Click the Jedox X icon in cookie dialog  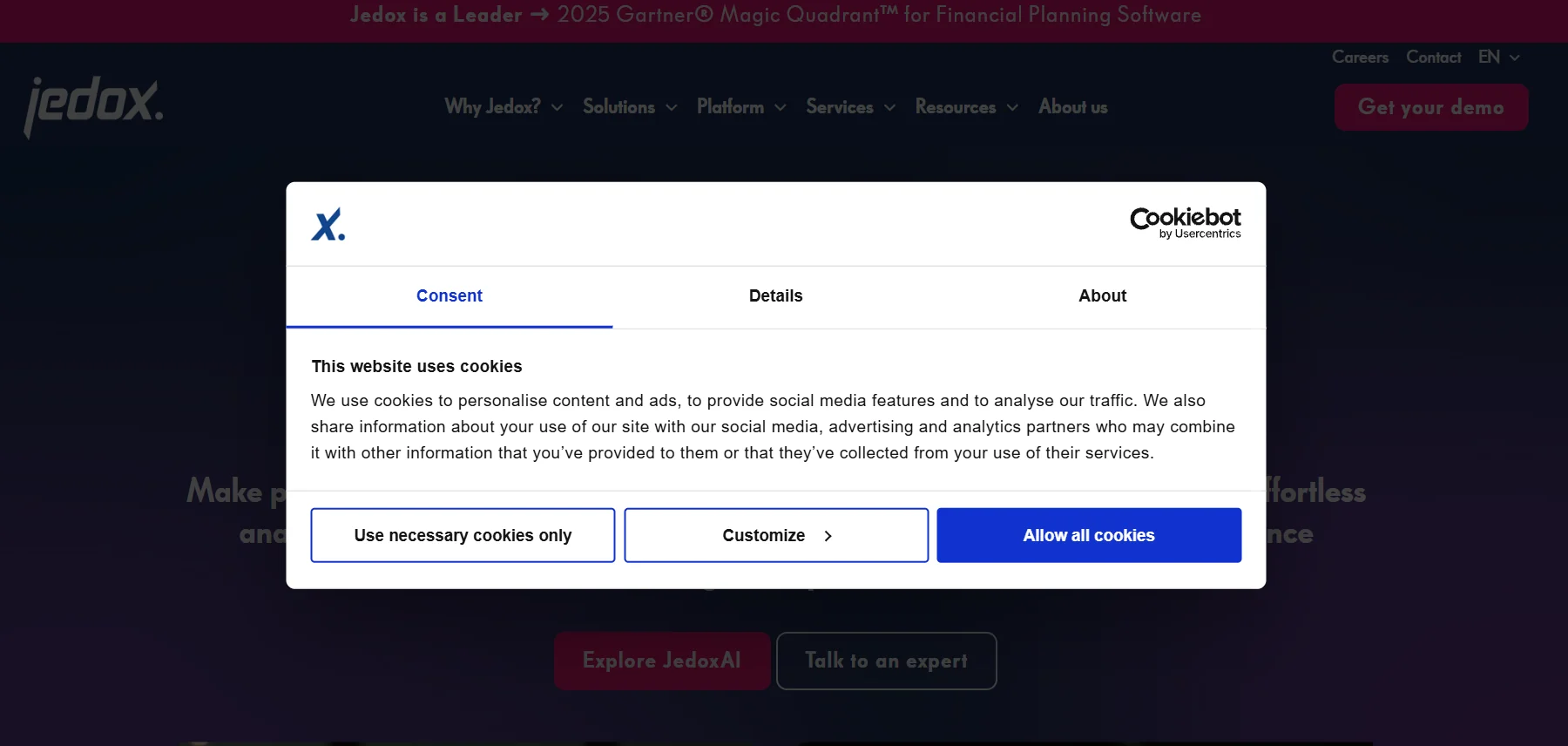tap(328, 225)
